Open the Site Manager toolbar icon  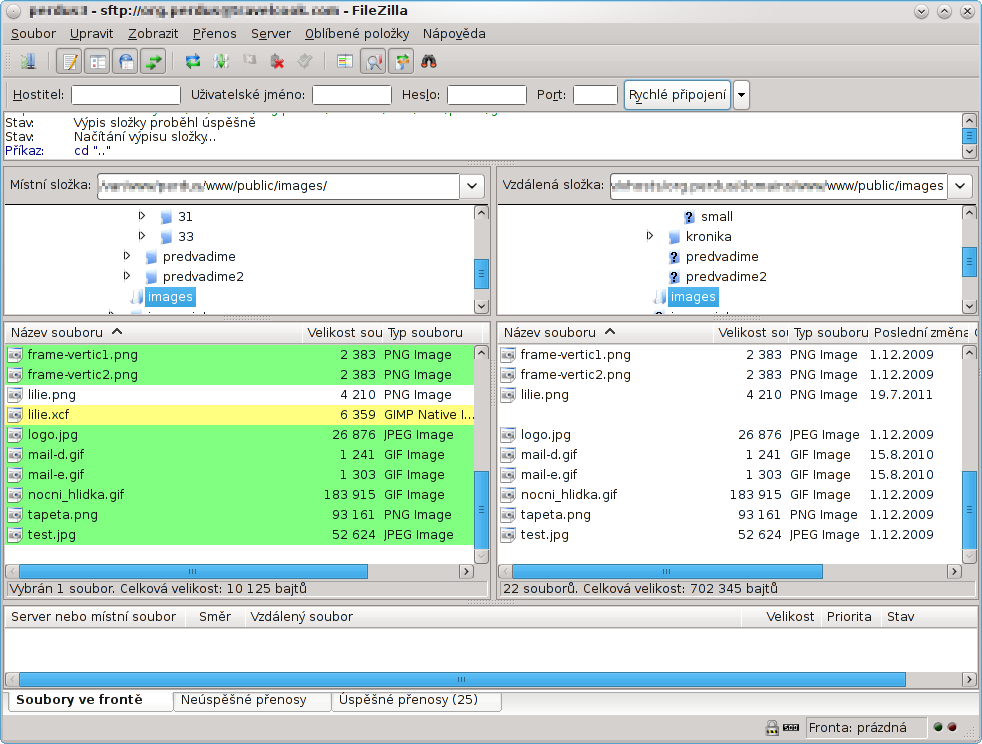pos(28,61)
